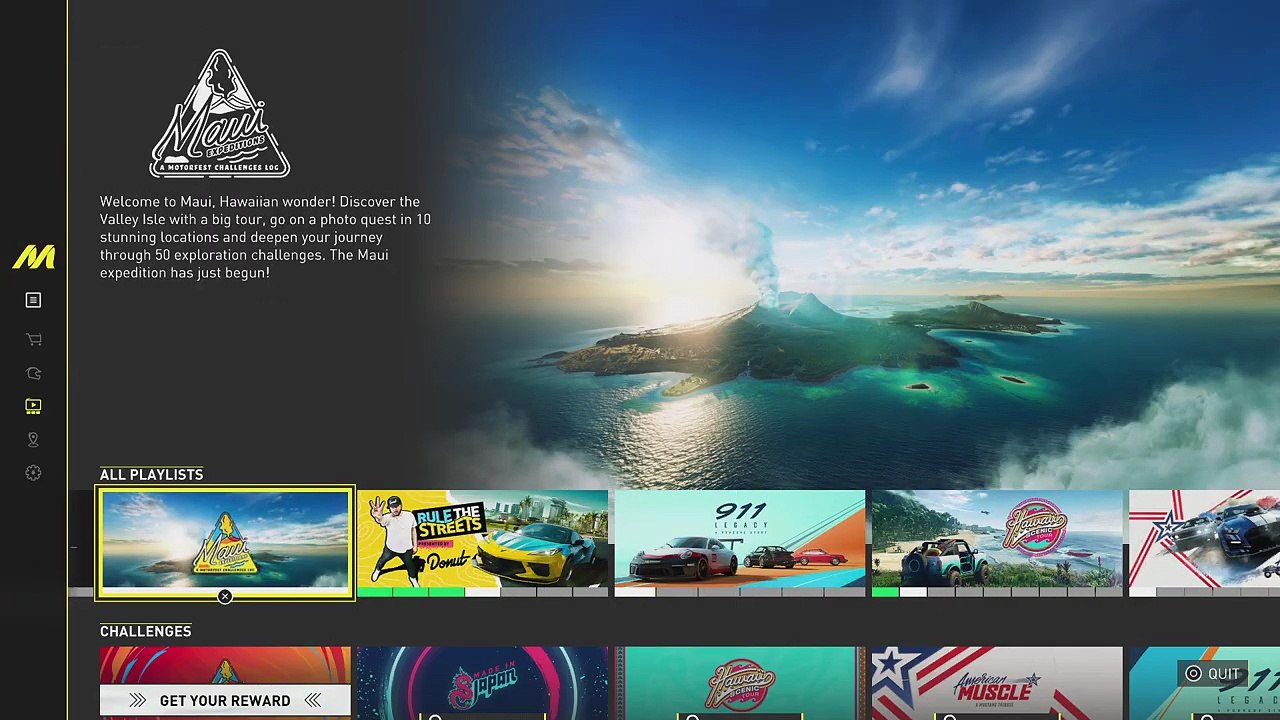Select the Maui Expeditions playlist thumbnail

point(225,543)
